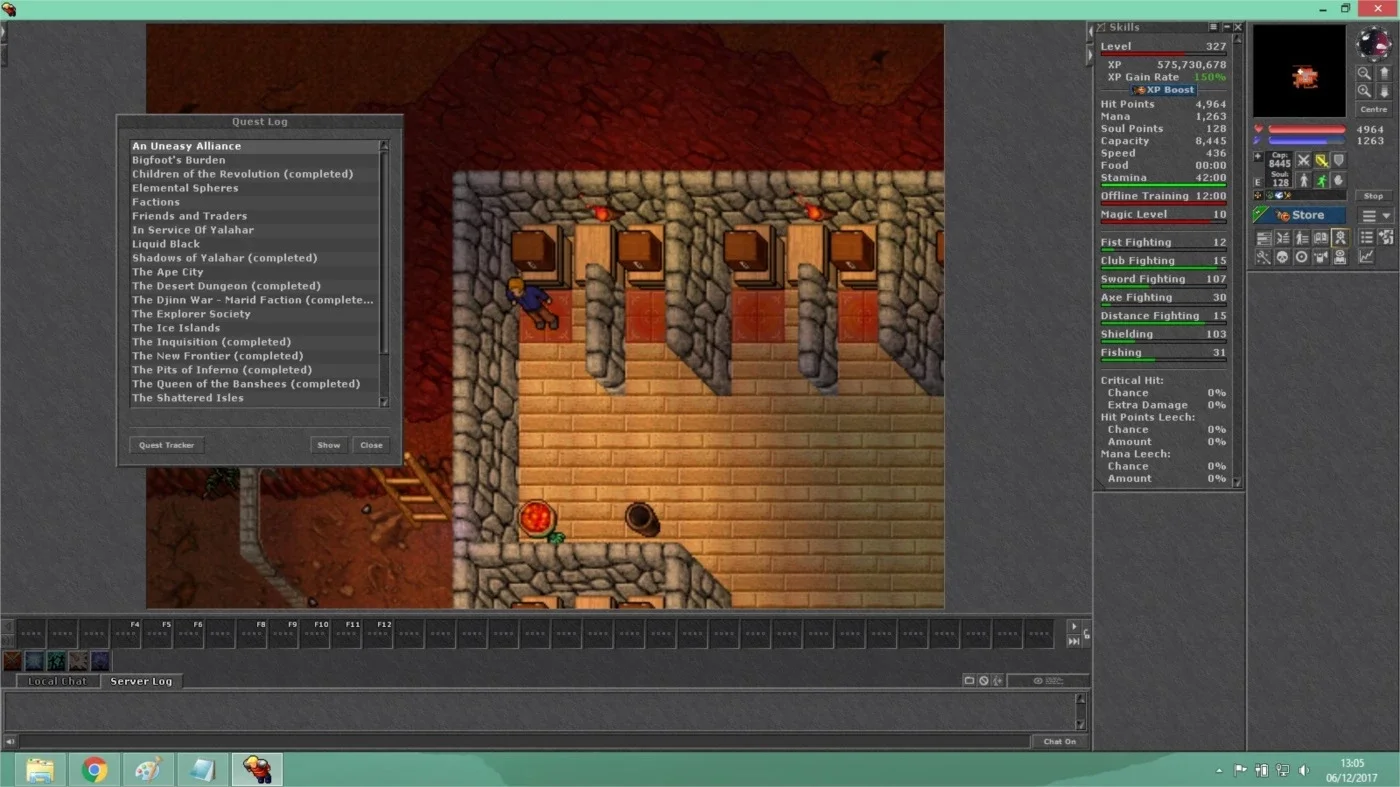
Task: Open the analytics graph icon
Action: click(x=1367, y=257)
